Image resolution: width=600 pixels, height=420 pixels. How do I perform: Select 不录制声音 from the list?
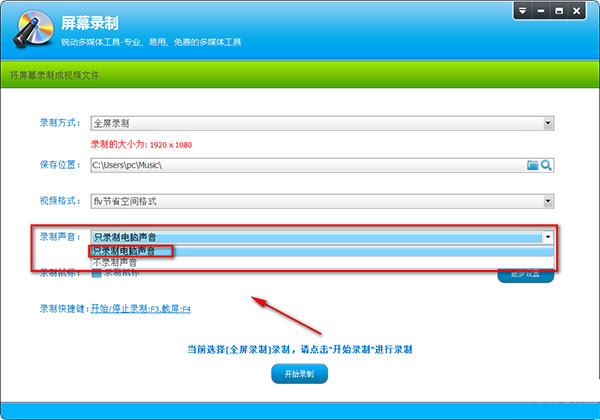tap(116, 262)
